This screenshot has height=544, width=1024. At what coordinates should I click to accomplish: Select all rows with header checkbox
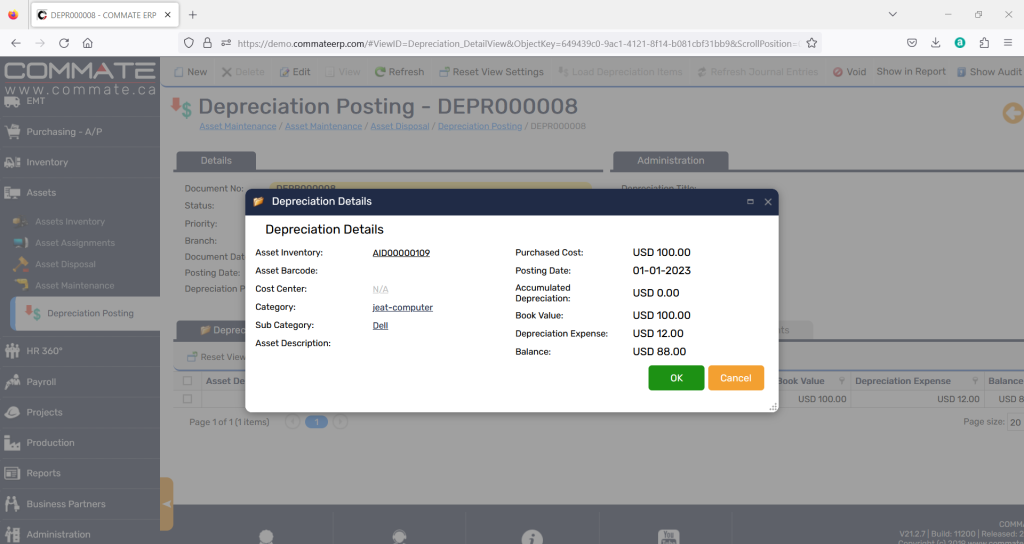click(187, 381)
